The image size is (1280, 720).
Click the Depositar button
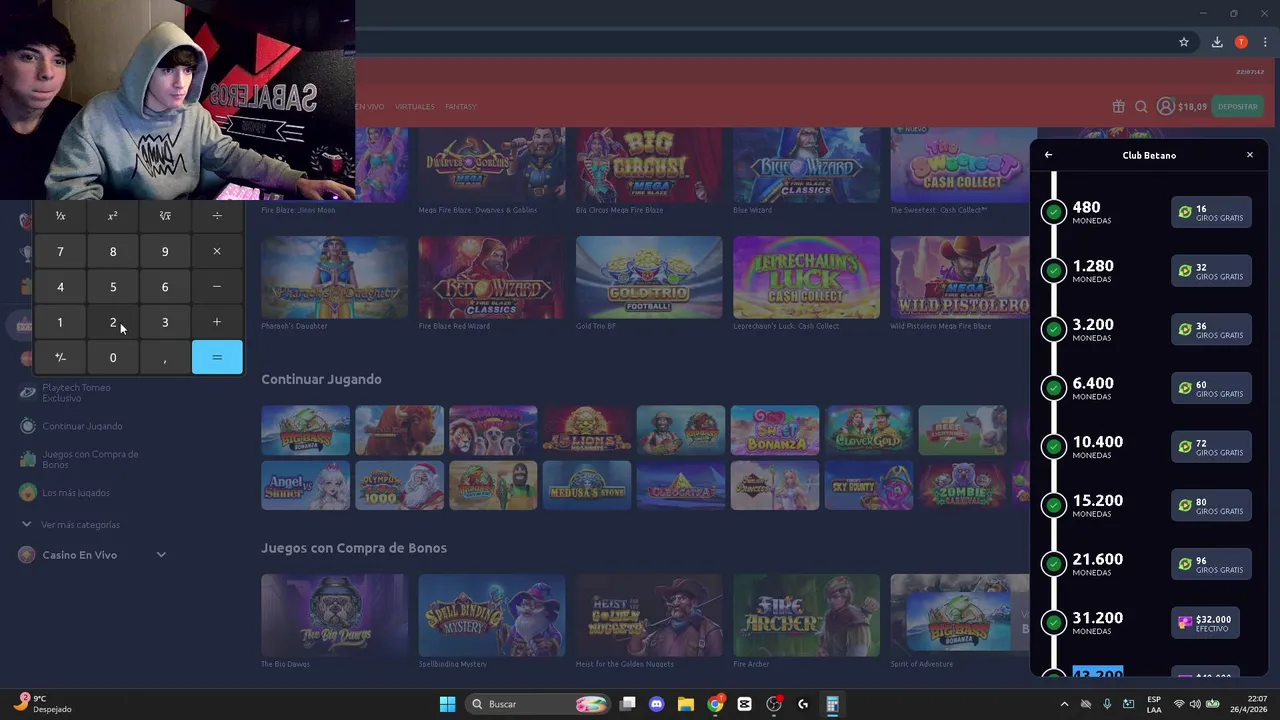click(x=1238, y=106)
